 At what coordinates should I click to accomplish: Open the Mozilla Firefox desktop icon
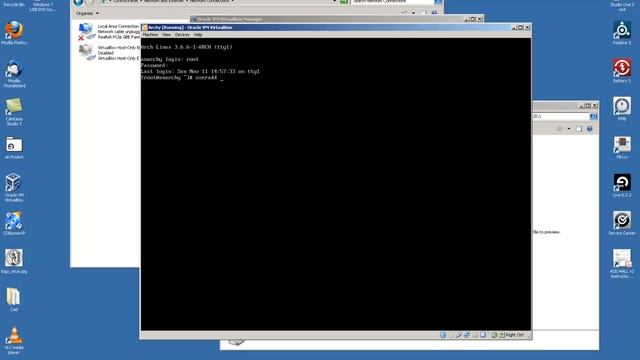coord(14,33)
